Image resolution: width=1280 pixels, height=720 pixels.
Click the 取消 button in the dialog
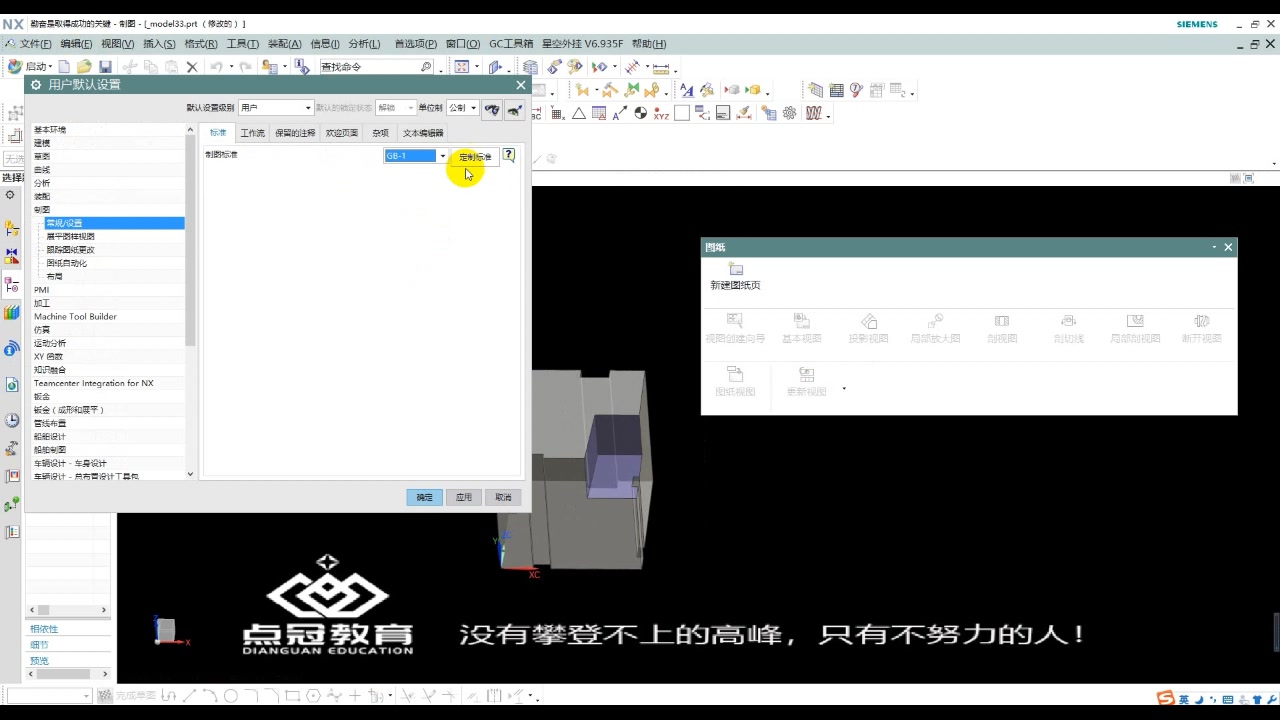tap(503, 497)
